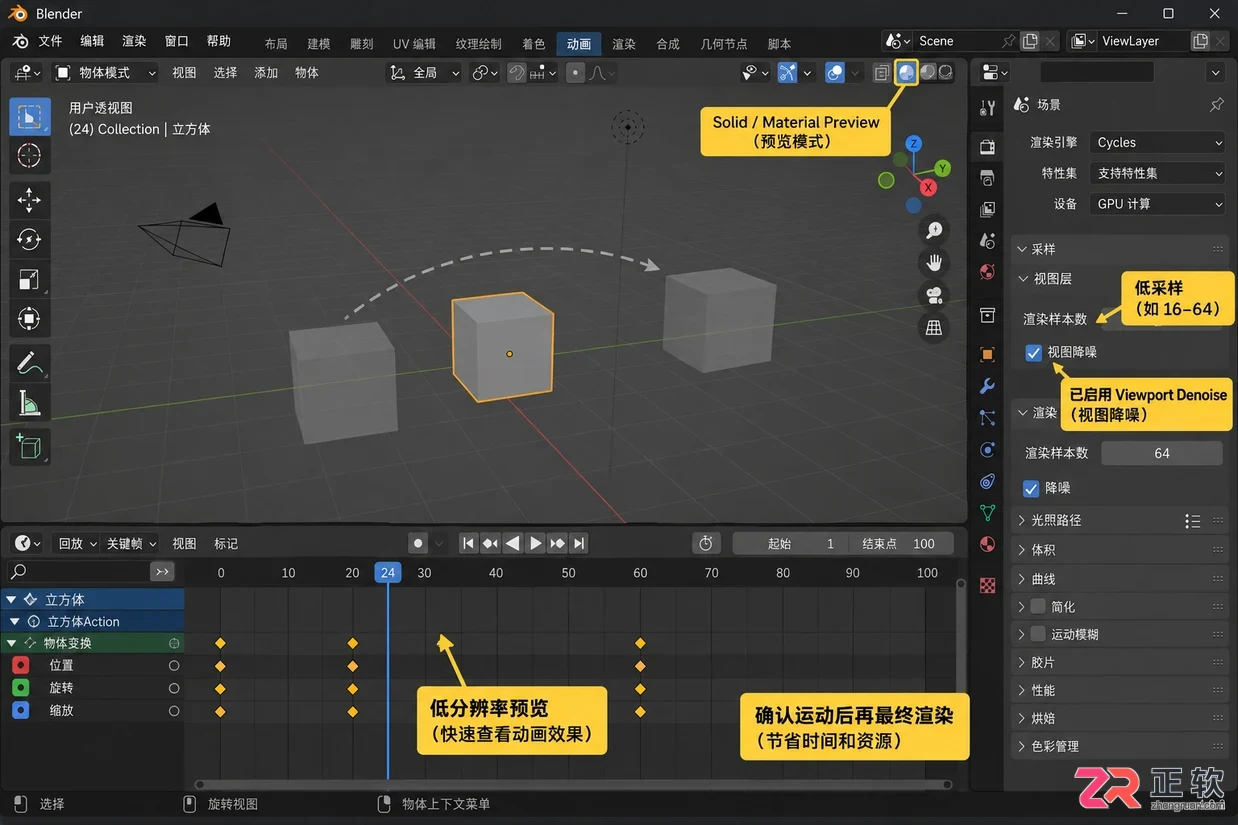This screenshot has width=1238, height=825.
Task: Select the Add Cube tool
Action: [x=29, y=447]
